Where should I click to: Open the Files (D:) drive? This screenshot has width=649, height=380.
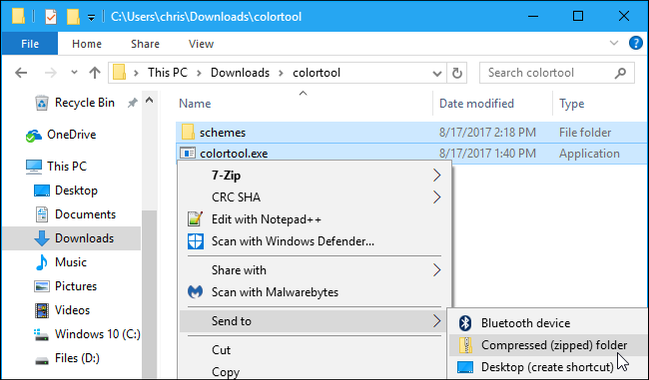pyautogui.click(x=67, y=358)
